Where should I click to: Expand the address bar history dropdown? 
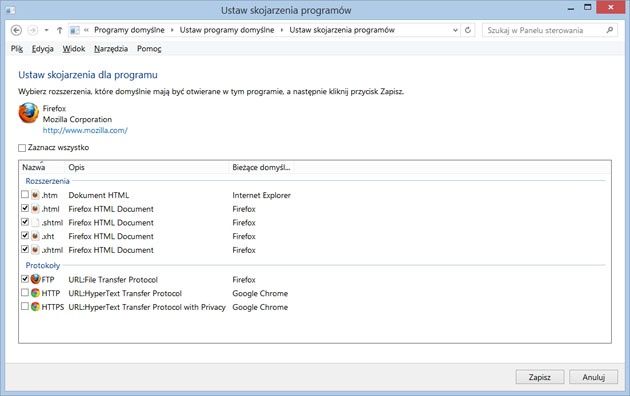coord(455,30)
